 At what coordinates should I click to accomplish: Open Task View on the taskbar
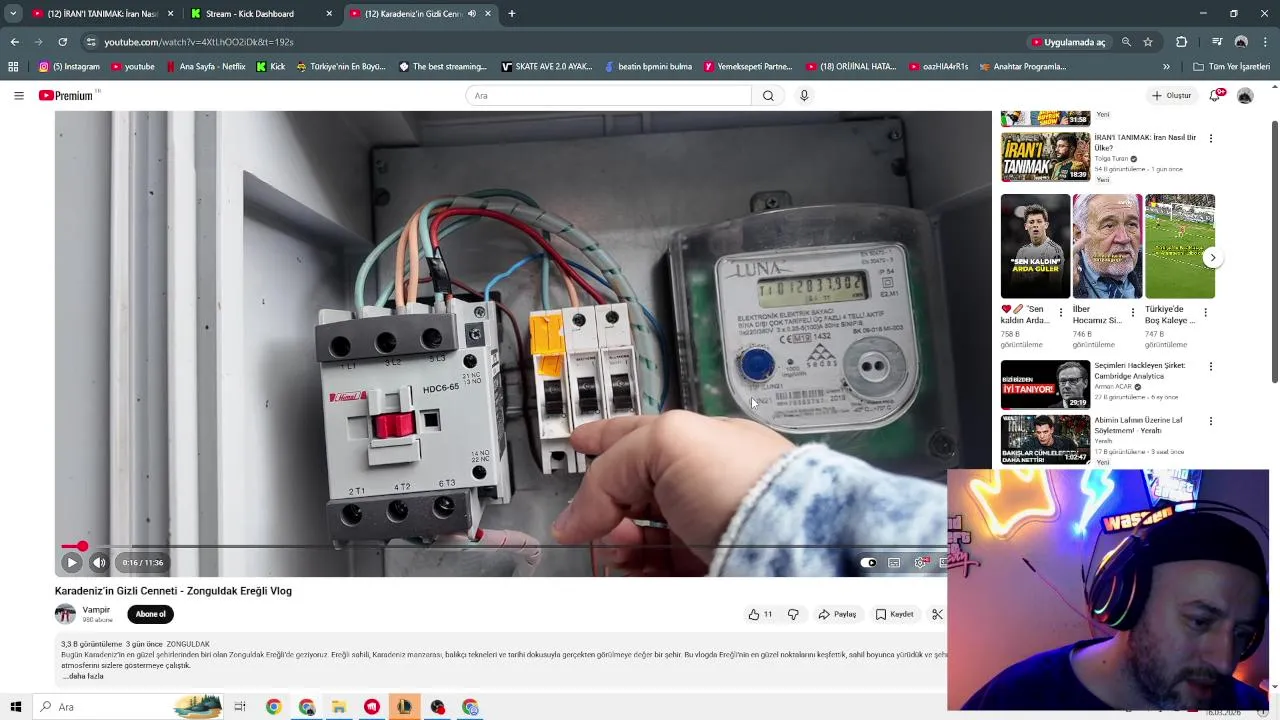240,707
